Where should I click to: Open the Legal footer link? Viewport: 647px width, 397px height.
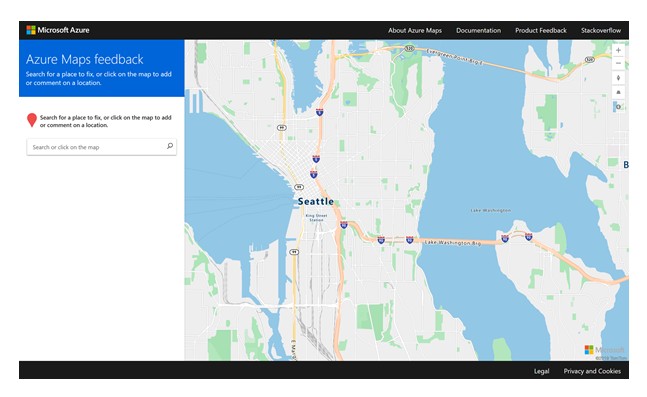(541, 371)
